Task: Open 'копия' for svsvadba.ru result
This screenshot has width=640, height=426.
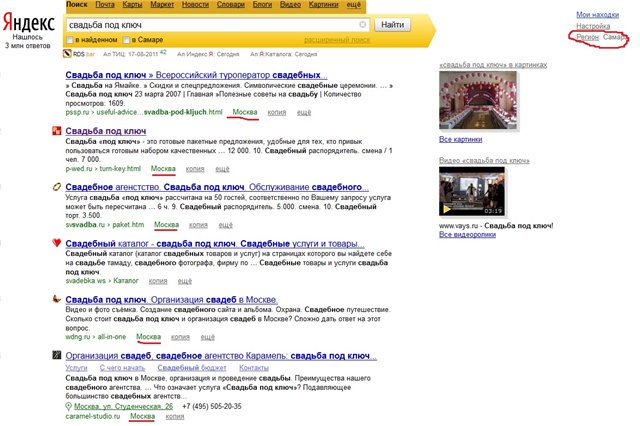Action: point(198,225)
